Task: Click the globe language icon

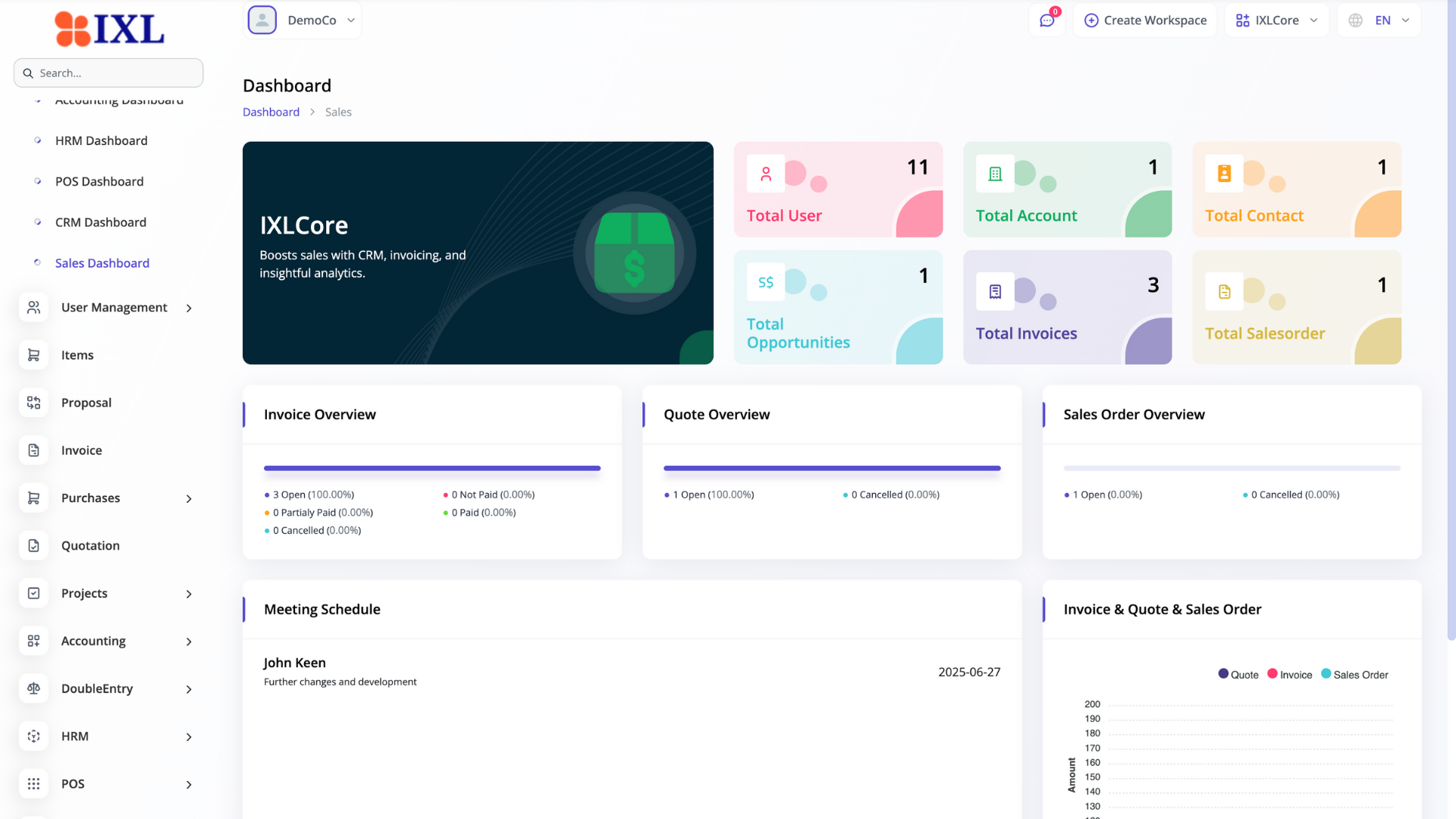Action: tap(1355, 20)
